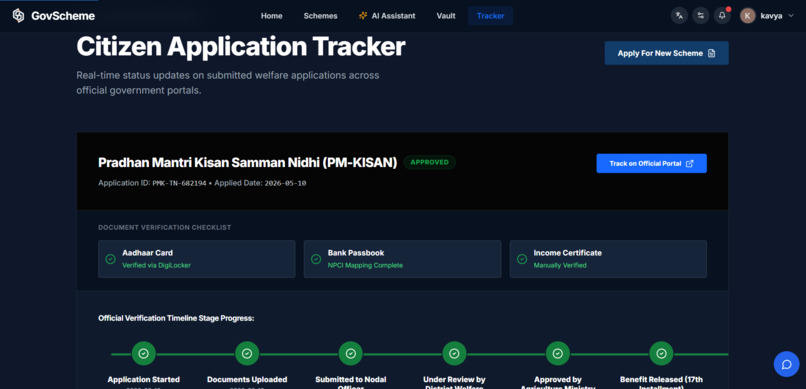
Task: Click Apply For New Scheme button
Action: click(x=666, y=53)
